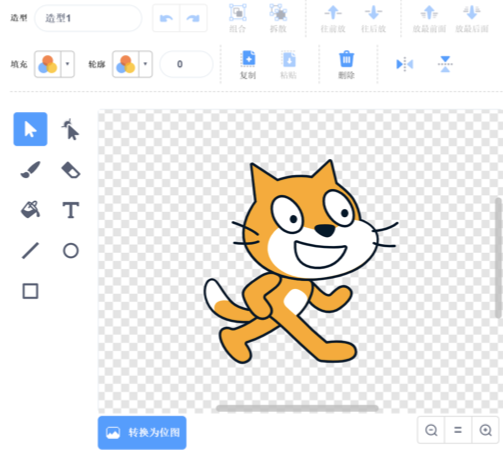Select the Circle tool
503x454 pixels.
[x=71, y=251]
